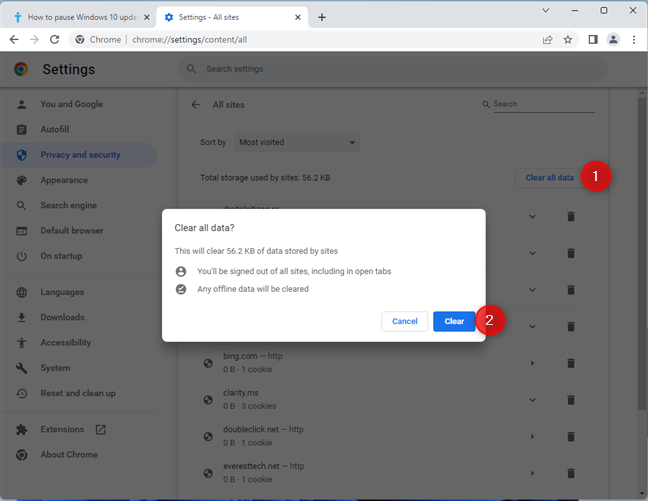
Task: Click the Privacy and security shield icon
Action: tap(21, 155)
